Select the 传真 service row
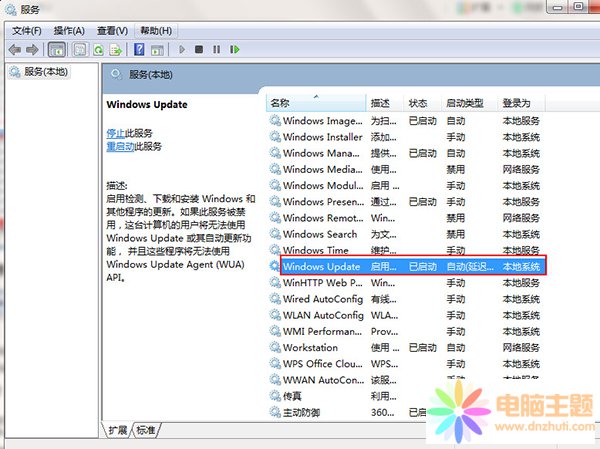The width and height of the screenshot is (600, 449). coord(347,396)
